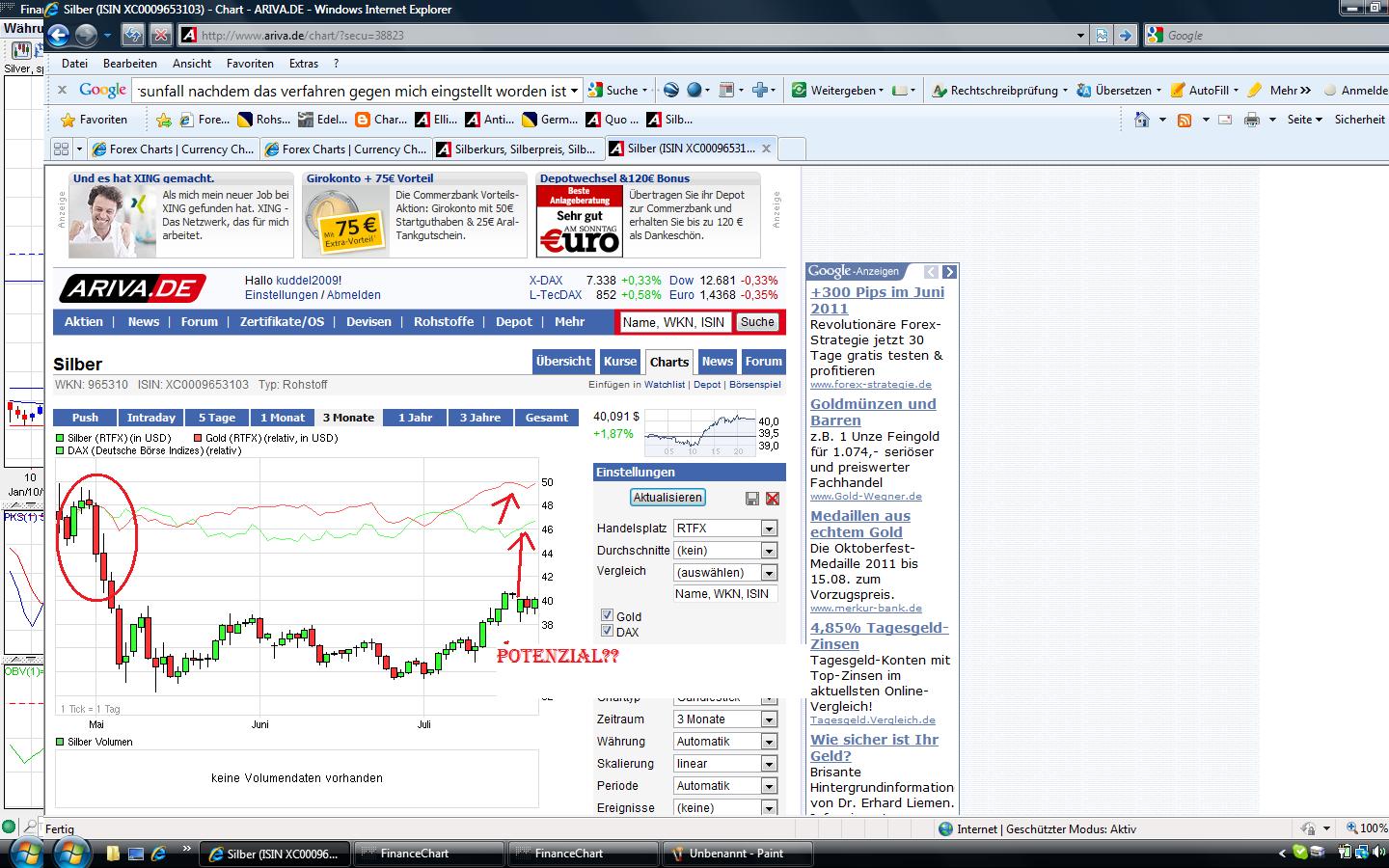Viewport: 1389px width, 868px height.
Task: Follow the Watchlist link
Action: click(665, 385)
